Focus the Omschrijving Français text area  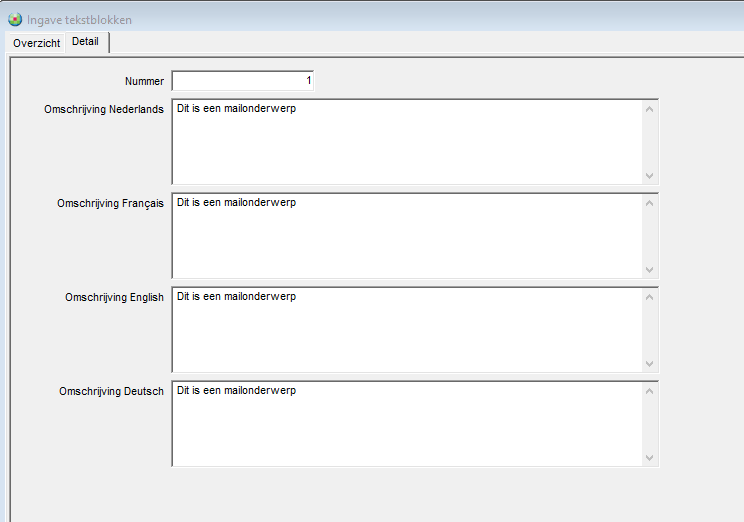(x=405, y=235)
